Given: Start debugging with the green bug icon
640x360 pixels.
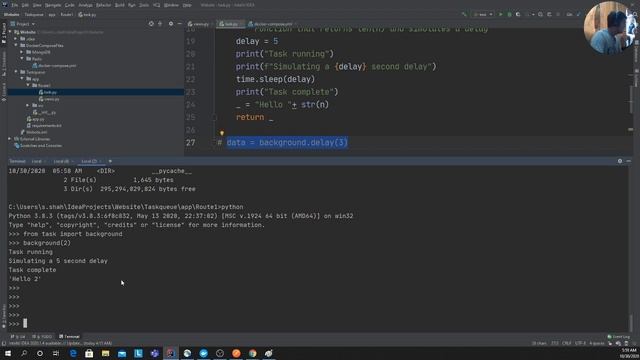Looking at the screenshot, I should point(509,14).
